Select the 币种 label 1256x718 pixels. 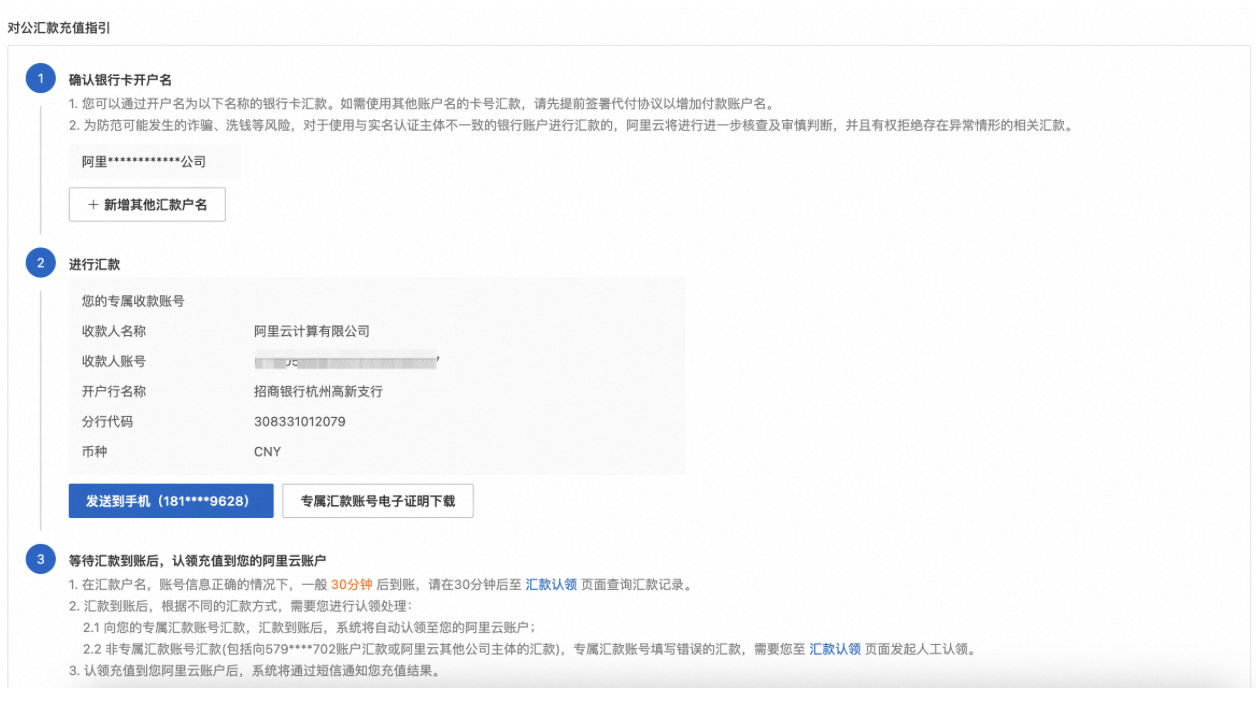95,451
